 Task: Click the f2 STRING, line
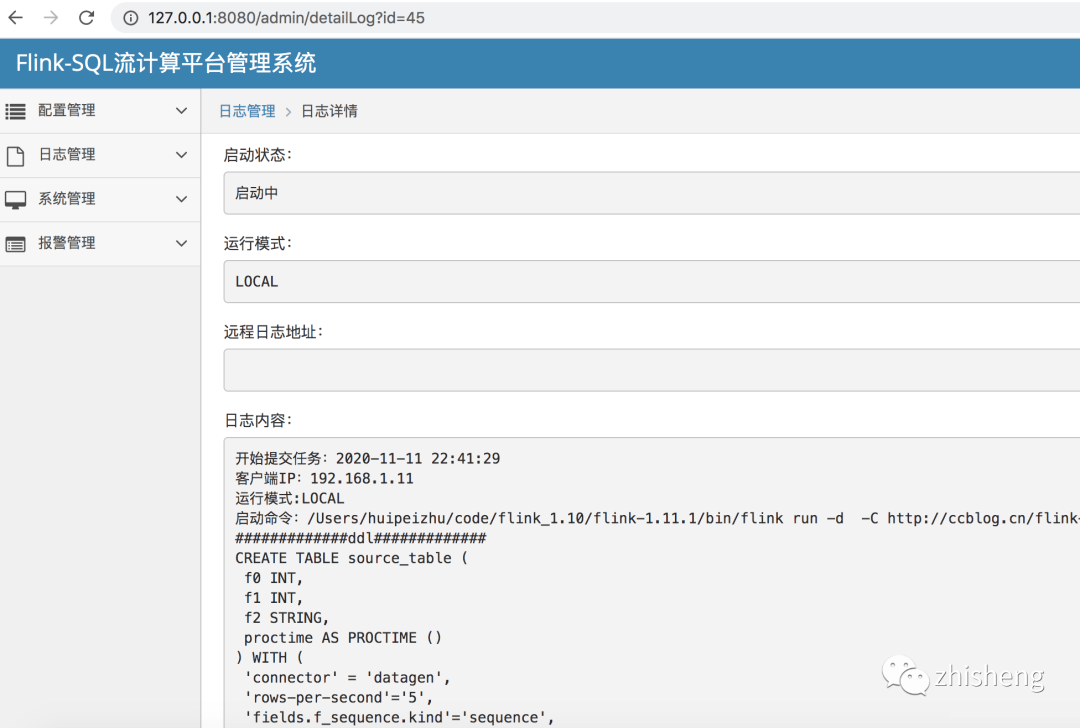(287, 618)
